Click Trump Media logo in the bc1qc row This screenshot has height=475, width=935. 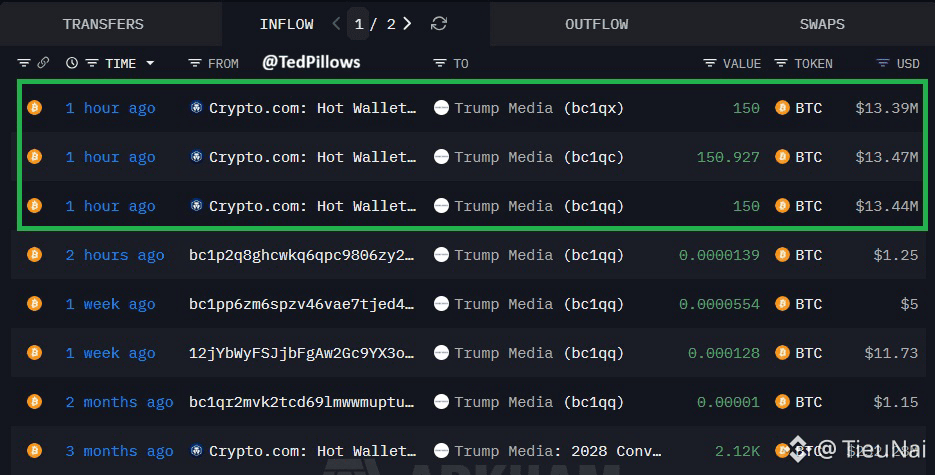coord(441,157)
